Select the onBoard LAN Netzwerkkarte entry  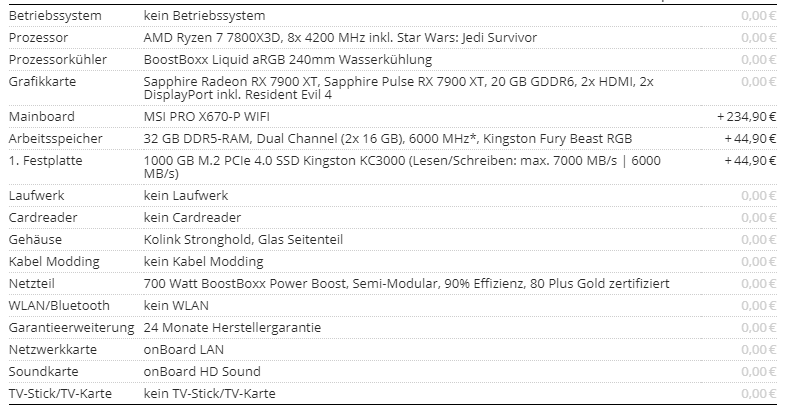[x=184, y=350]
